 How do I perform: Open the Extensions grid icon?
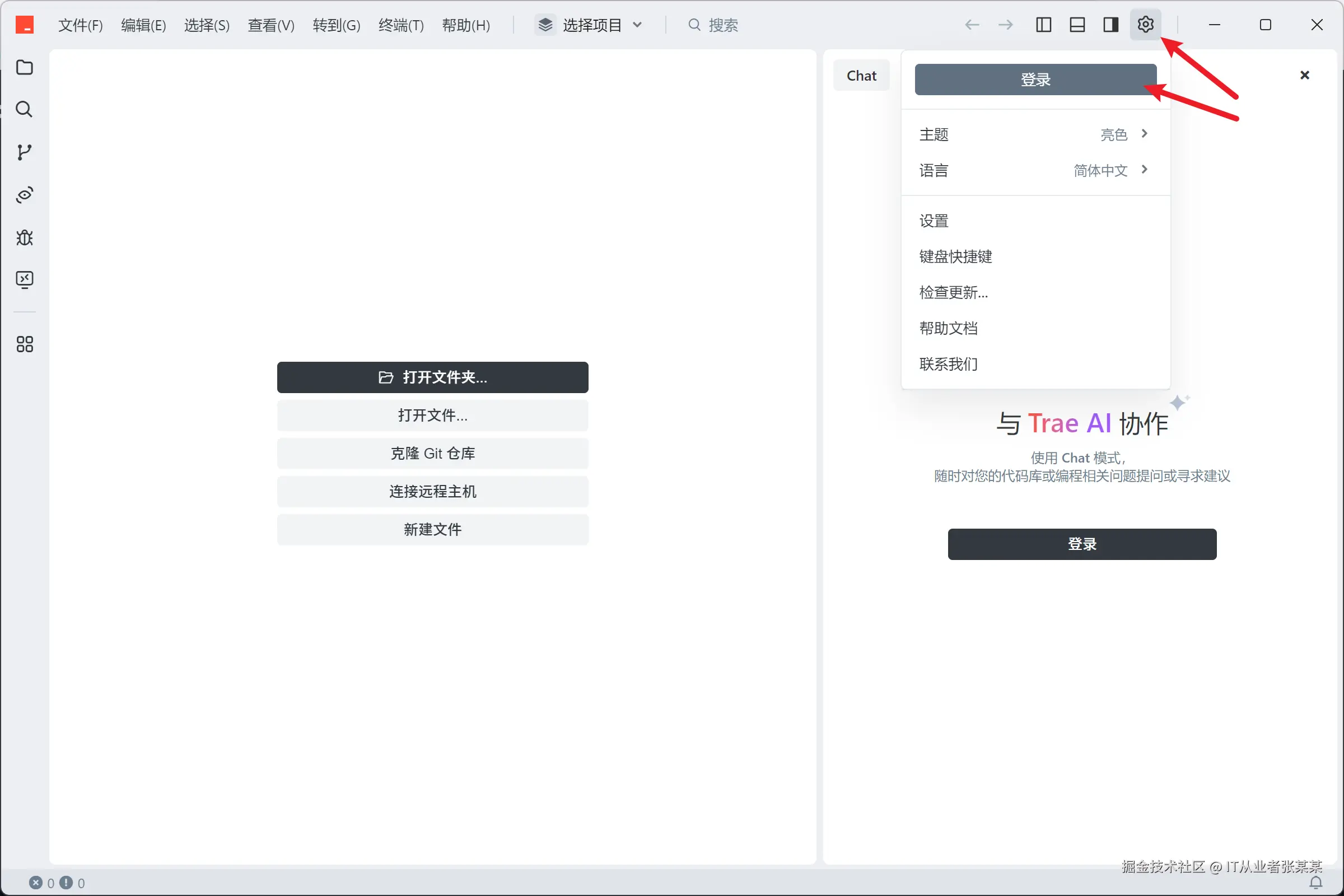(24, 344)
